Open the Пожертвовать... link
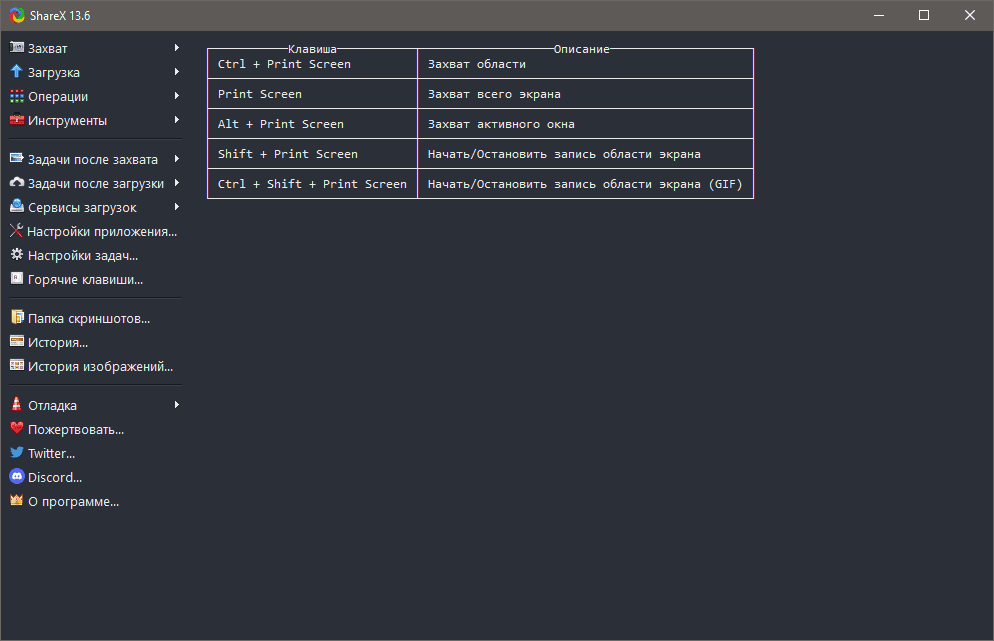Image resolution: width=994 pixels, height=641 pixels. coord(95,429)
